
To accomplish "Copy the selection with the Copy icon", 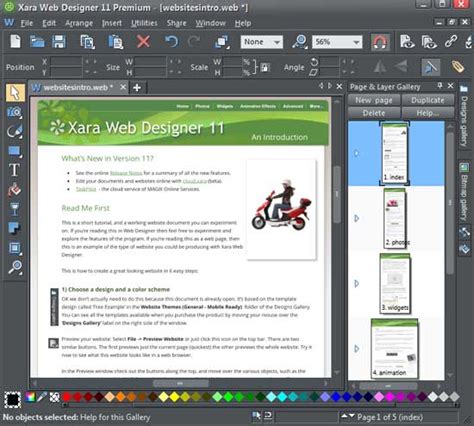I will [x=87, y=42].
